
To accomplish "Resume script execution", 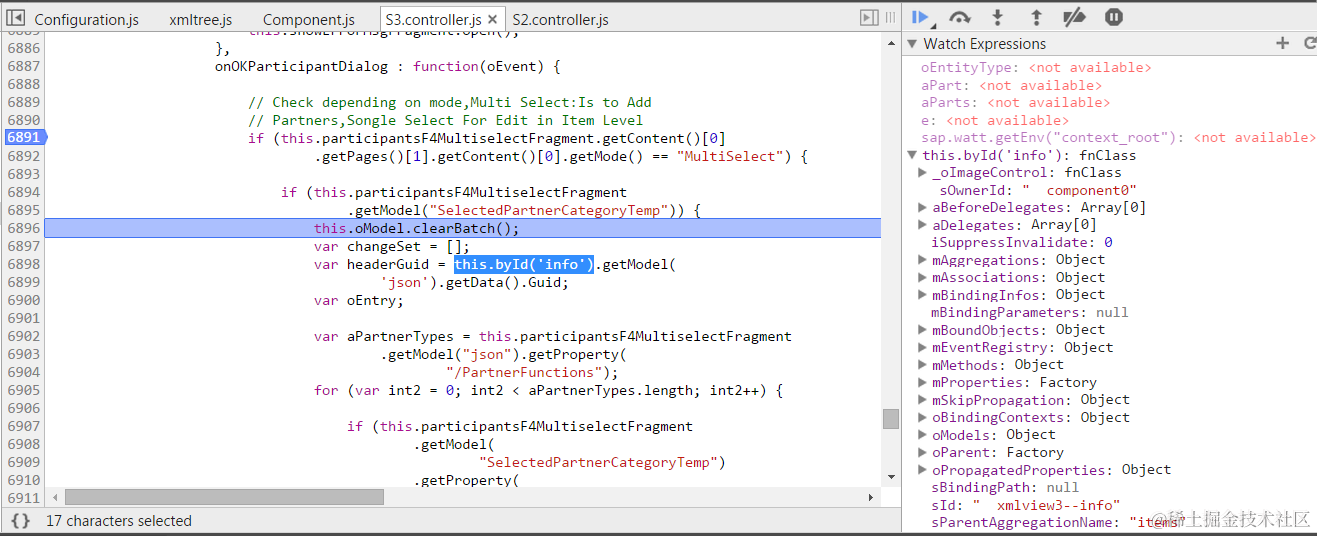I will 922,18.
